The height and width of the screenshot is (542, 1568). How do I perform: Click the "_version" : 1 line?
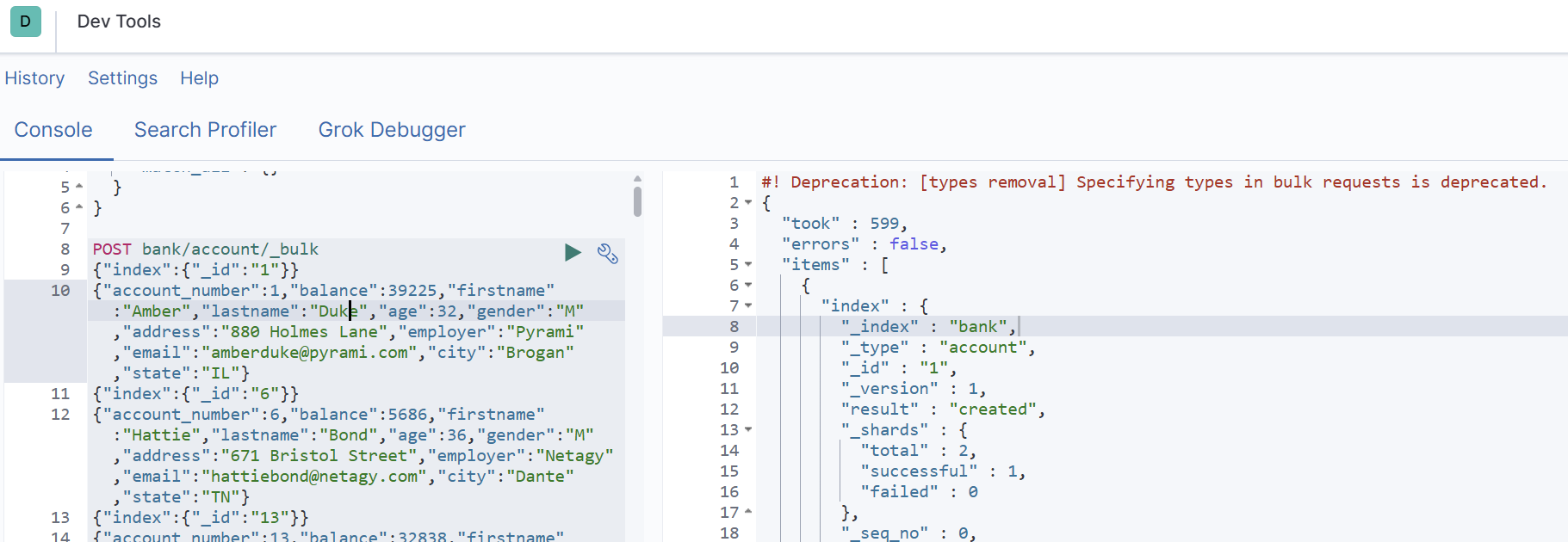click(914, 389)
